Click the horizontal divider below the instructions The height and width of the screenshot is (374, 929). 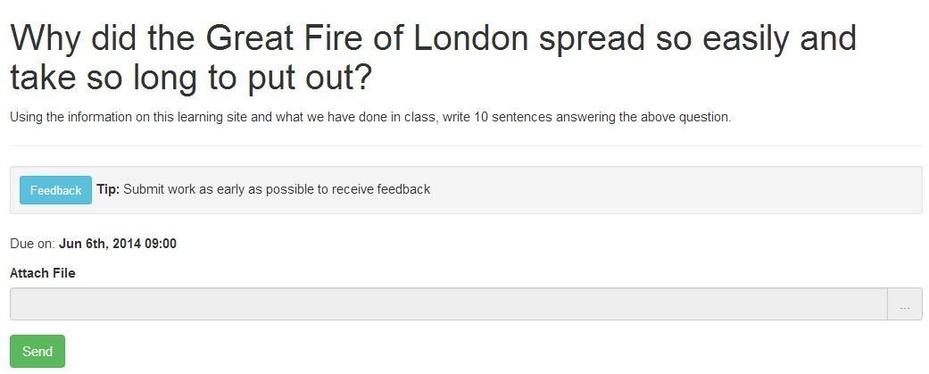pyautogui.click(x=466, y=146)
